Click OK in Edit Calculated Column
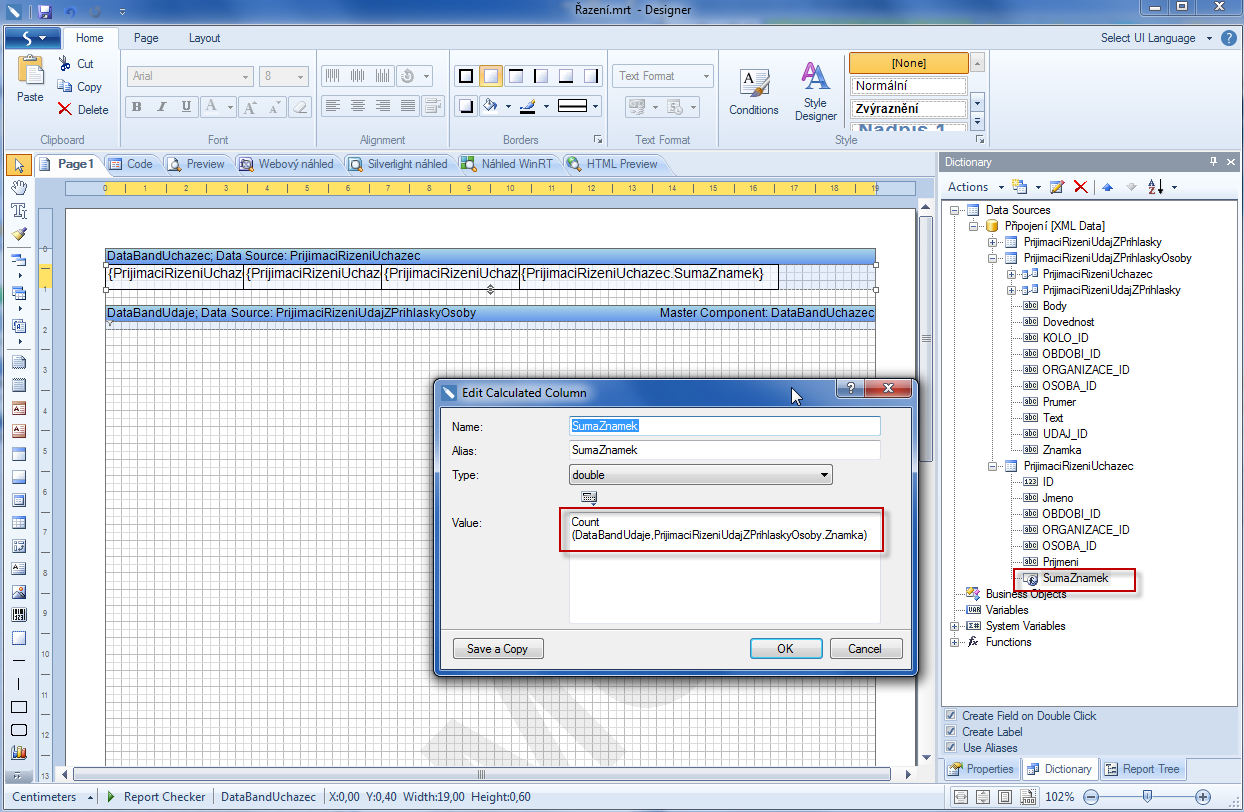Image resolution: width=1244 pixels, height=812 pixels. tap(786, 649)
